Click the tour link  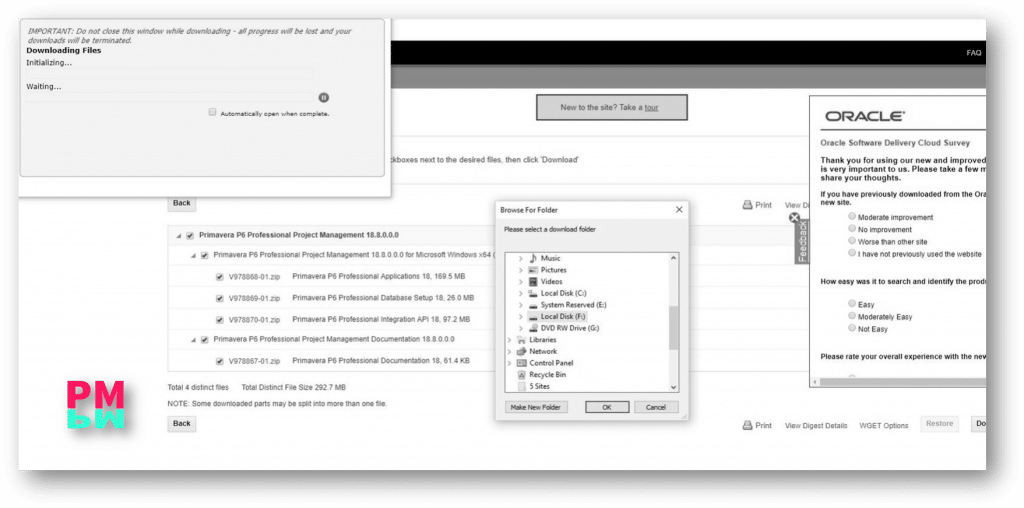(x=651, y=108)
